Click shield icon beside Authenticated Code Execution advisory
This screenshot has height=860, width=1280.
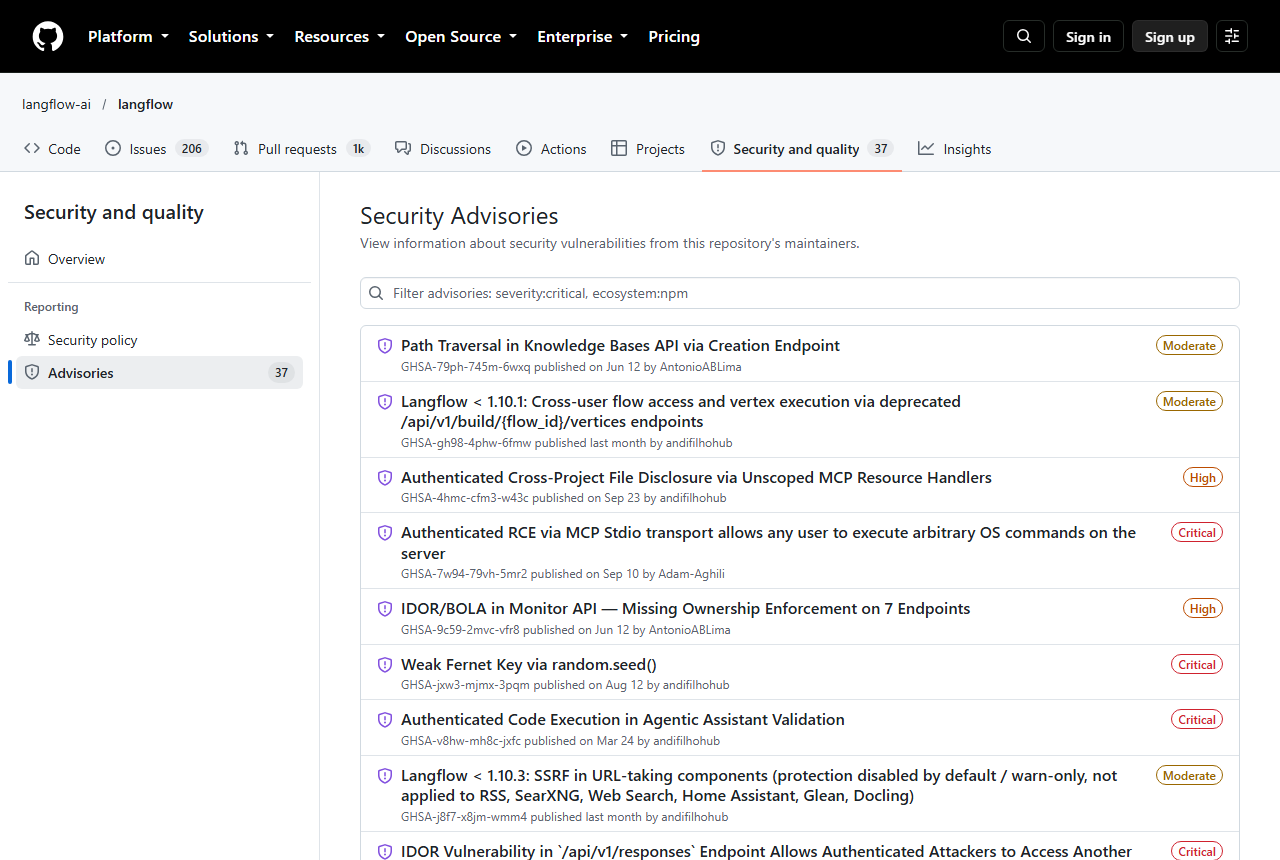385,720
